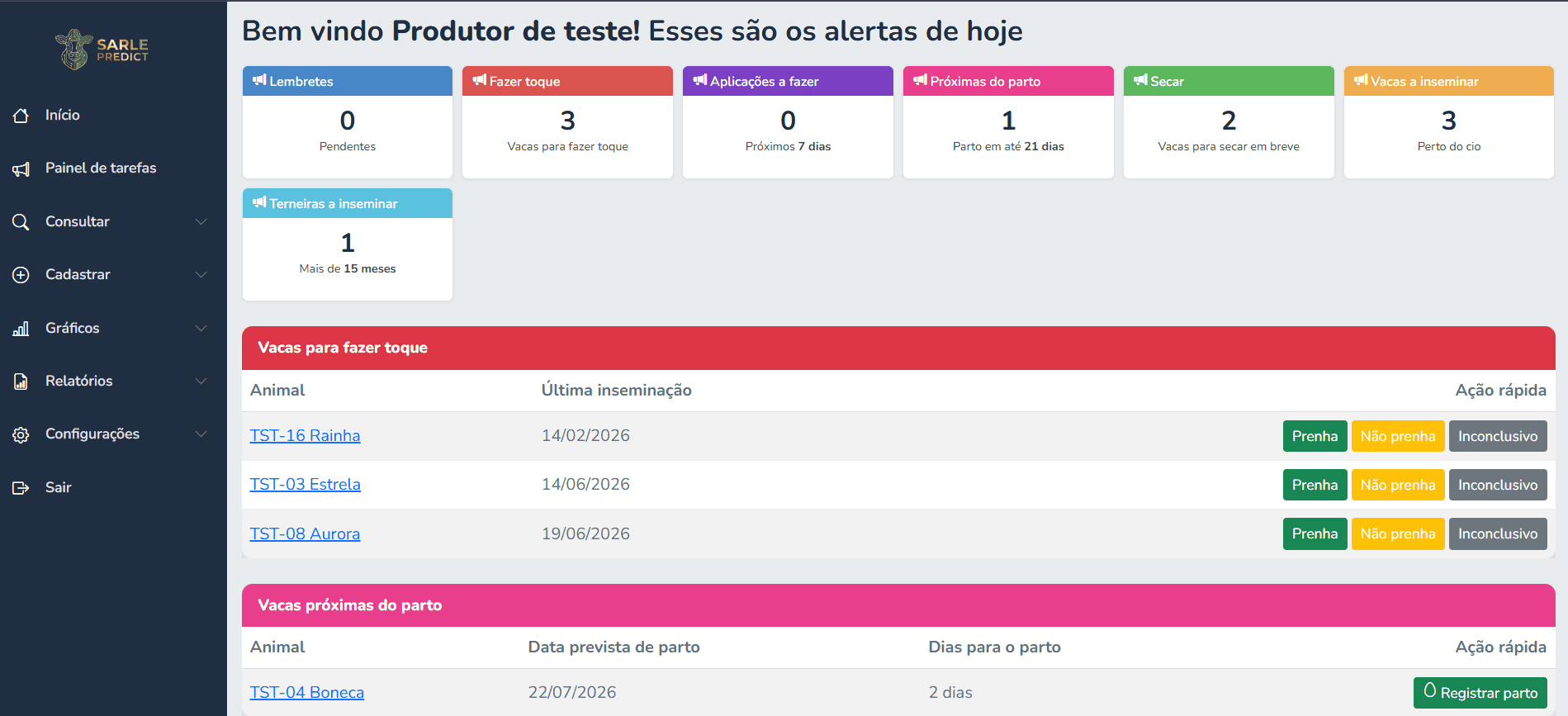Click the 19/06/2026 insemination date cell

tap(585, 533)
